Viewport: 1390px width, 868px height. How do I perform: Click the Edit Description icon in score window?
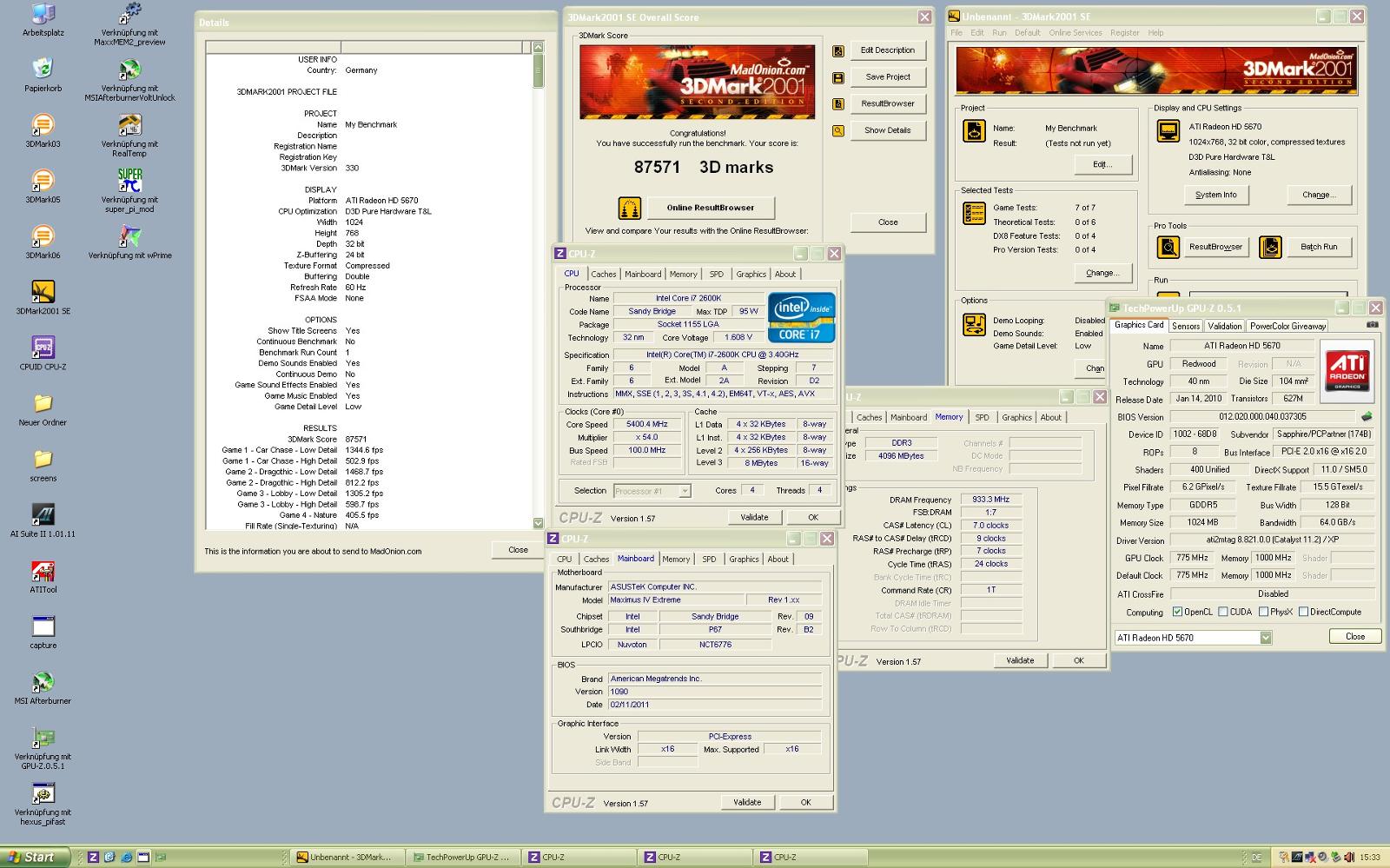(838, 51)
